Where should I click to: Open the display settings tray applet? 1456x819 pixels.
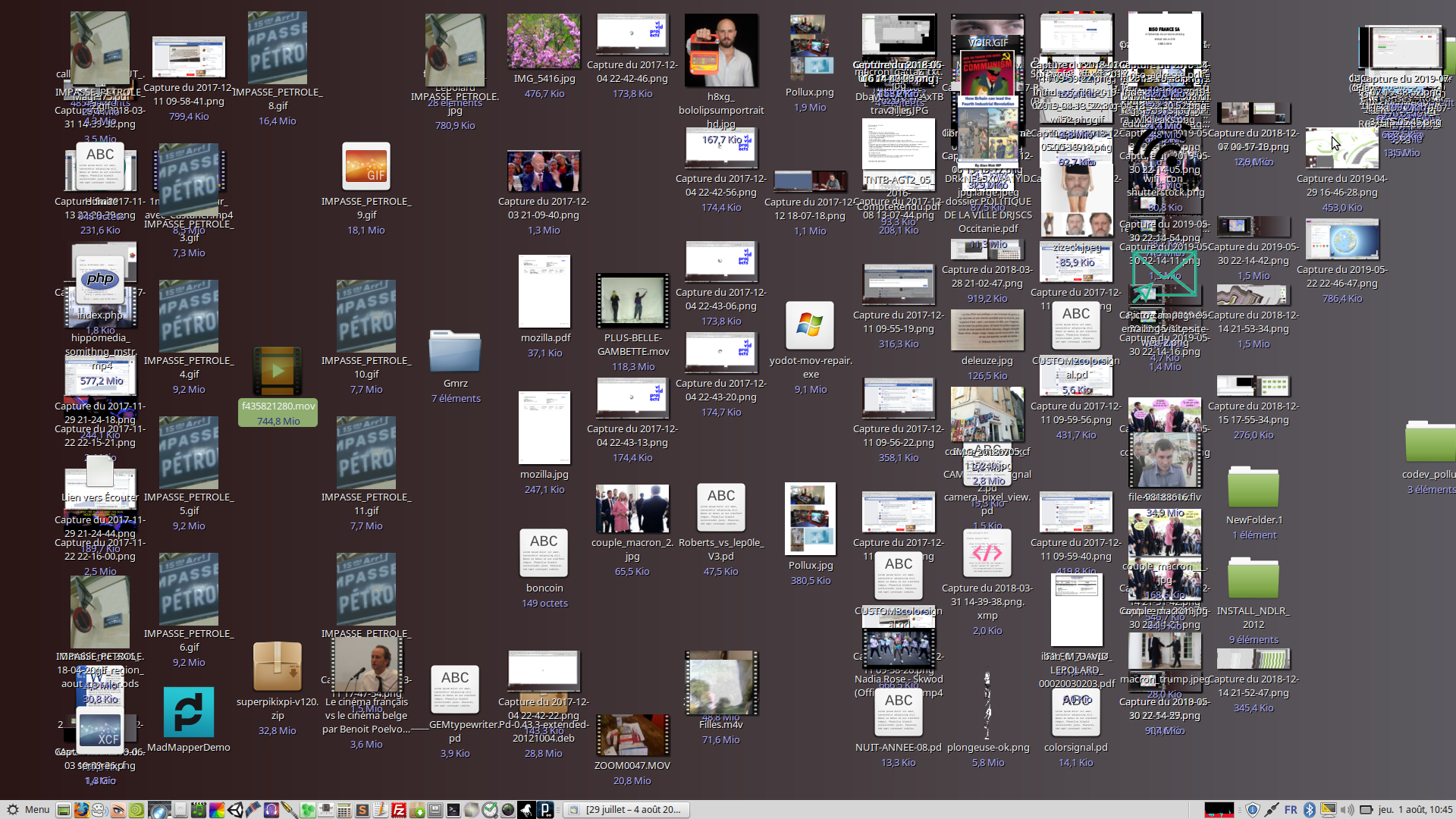click(x=1328, y=810)
